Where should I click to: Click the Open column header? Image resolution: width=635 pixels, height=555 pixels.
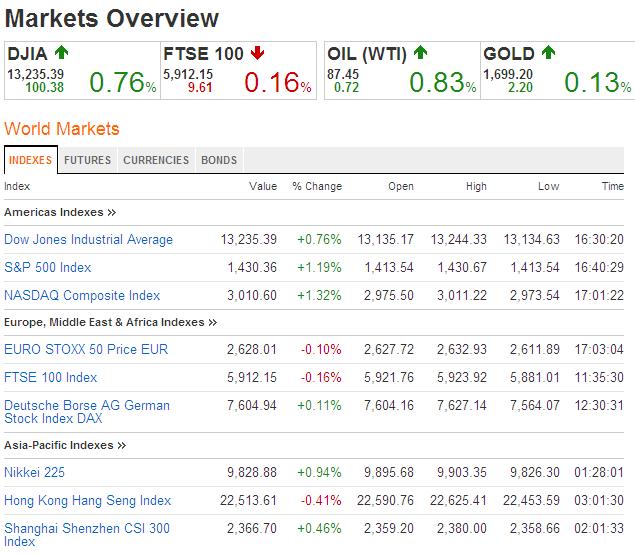point(401,186)
